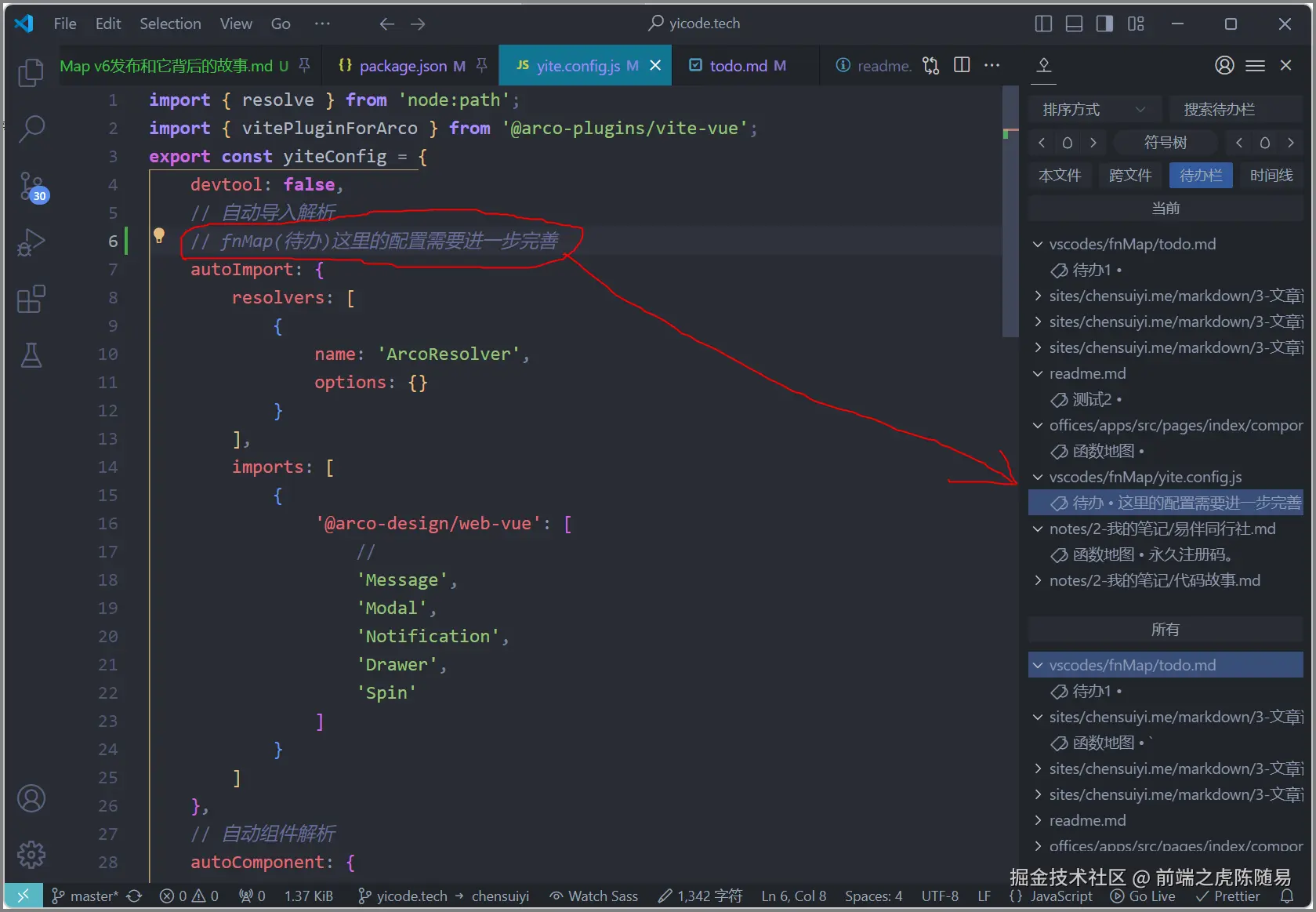Go forward with the title bar right arrow
Screen dimensions: 1316x912
click(x=418, y=24)
